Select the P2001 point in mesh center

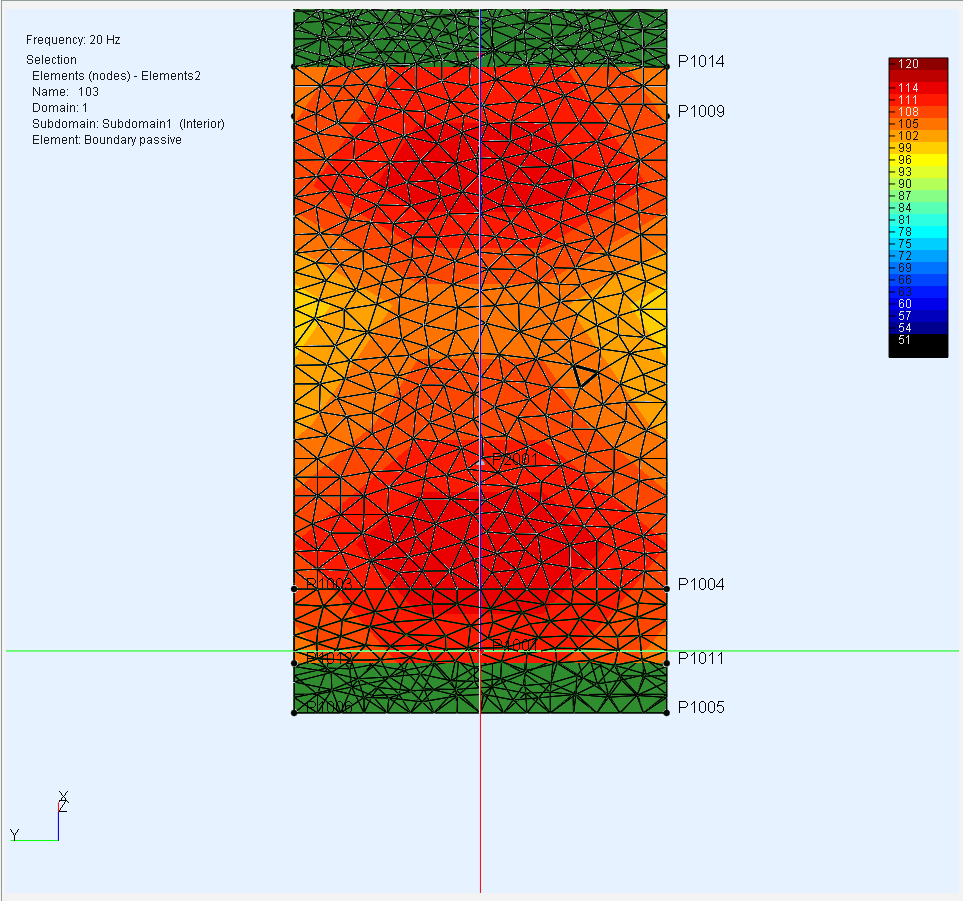tap(482, 463)
